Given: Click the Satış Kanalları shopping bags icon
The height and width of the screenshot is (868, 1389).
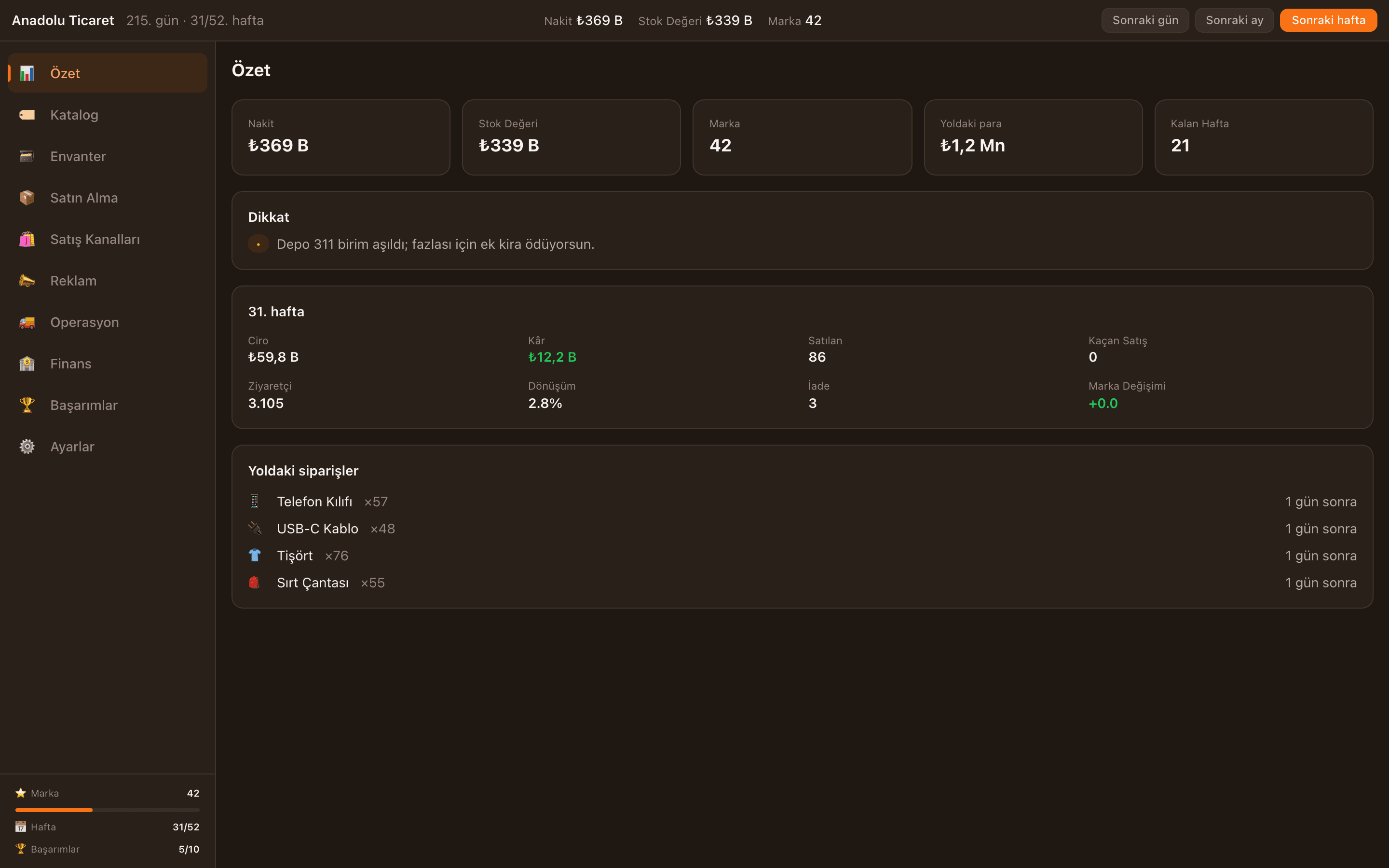Looking at the screenshot, I should (x=27, y=239).
